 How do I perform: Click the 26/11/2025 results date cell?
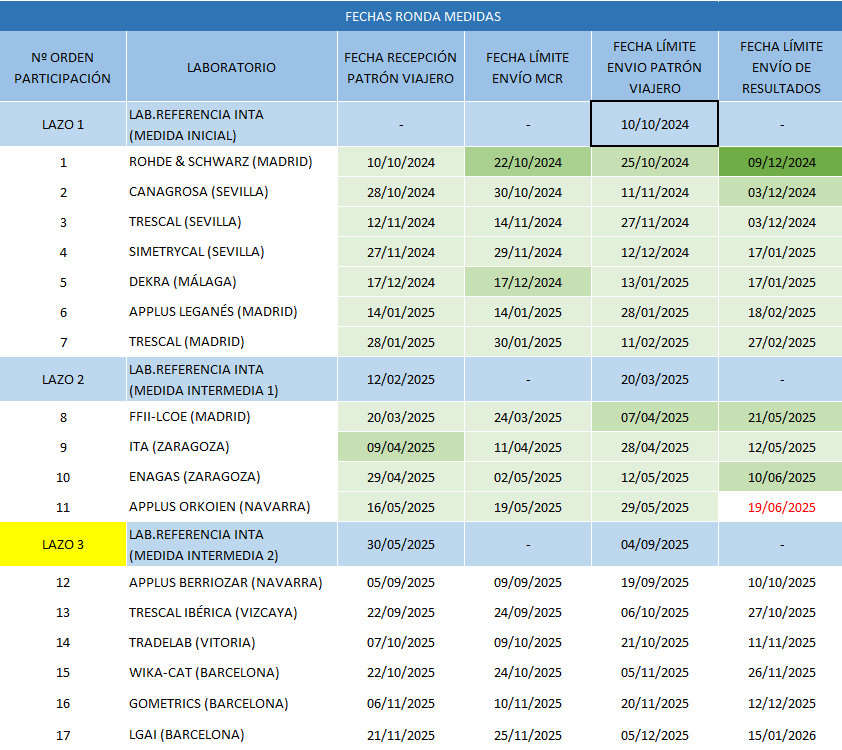click(x=781, y=672)
